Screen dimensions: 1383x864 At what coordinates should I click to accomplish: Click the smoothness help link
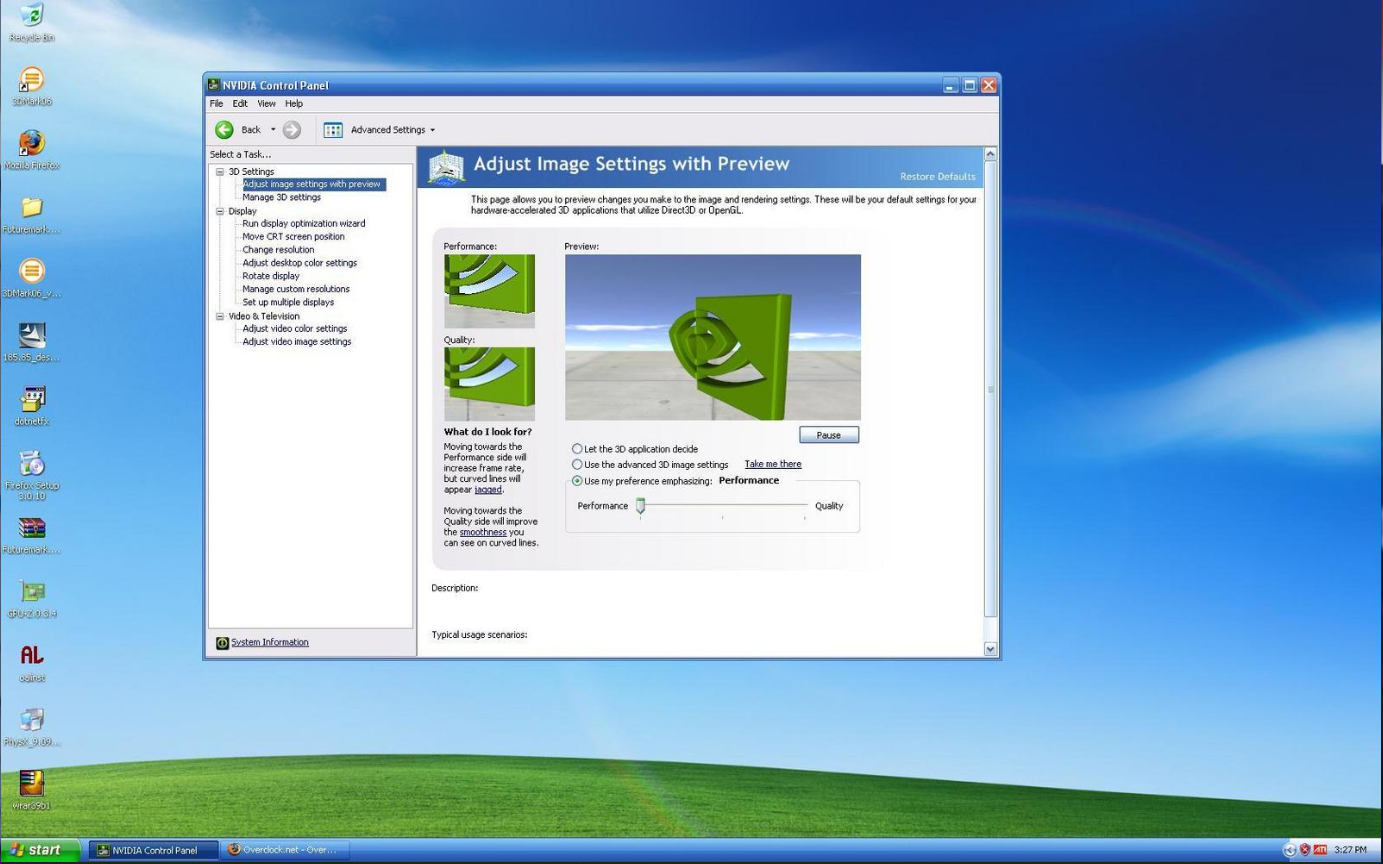[x=483, y=532]
